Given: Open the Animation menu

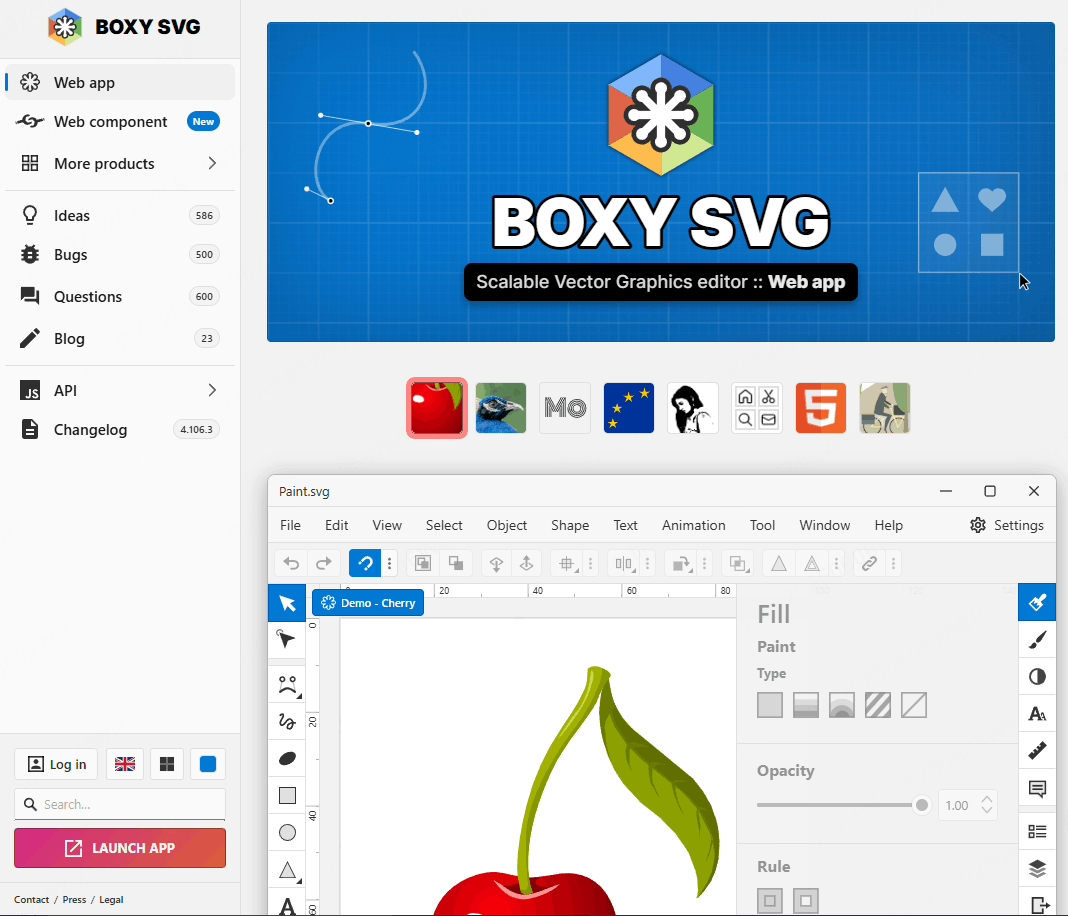Looking at the screenshot, I should point(693,525).
